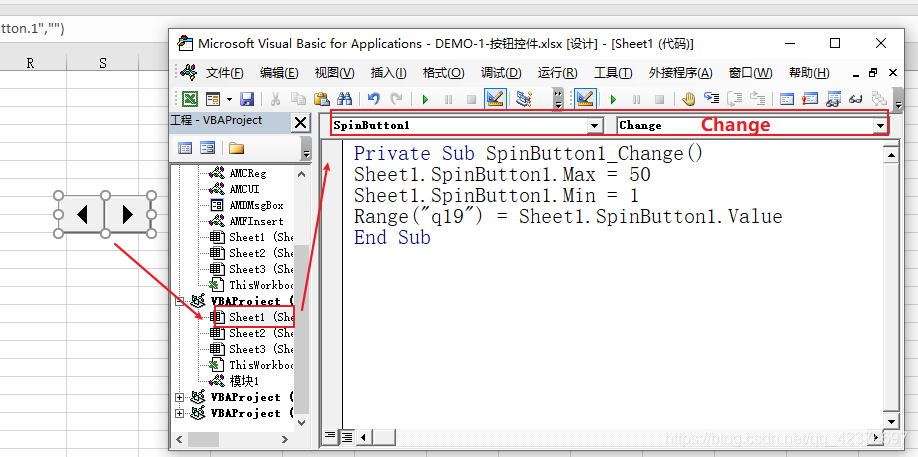
Task: Click the Project Explorer icon right of Design Mode
Action: (x=524, y=99)
